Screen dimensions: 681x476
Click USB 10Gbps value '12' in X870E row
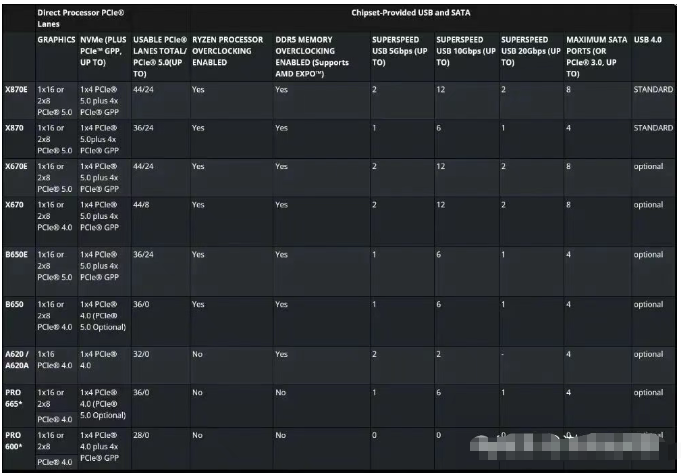point(441,89)
